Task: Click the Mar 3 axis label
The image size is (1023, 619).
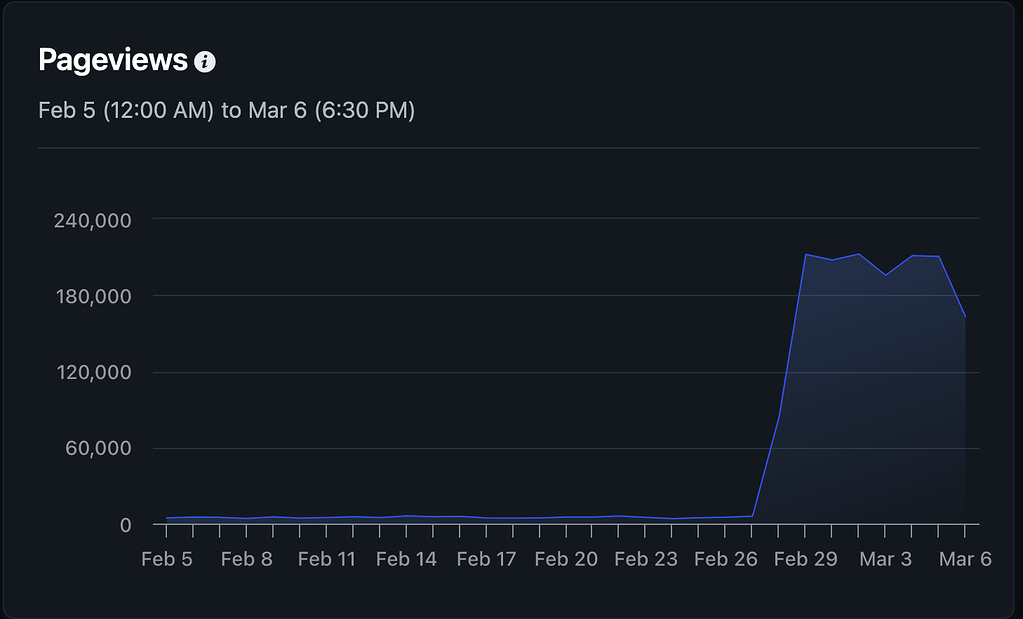Action: 885,559
